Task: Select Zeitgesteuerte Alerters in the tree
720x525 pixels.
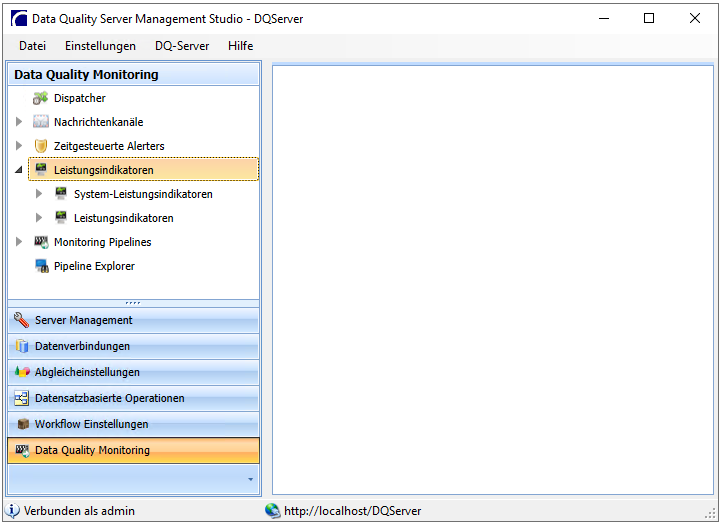Action: [x=109, y=146]
